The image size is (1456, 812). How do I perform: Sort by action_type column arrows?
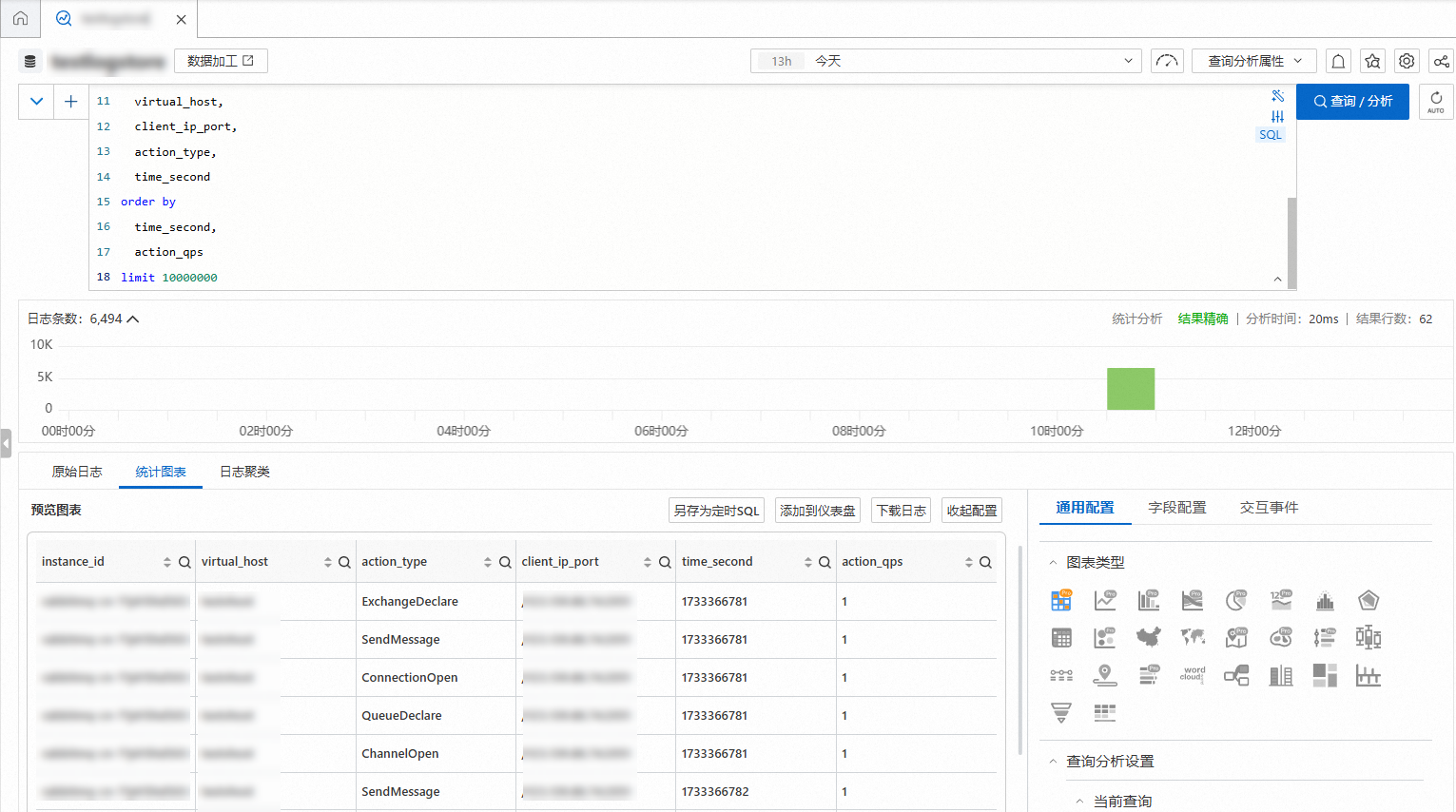[488, 562]
